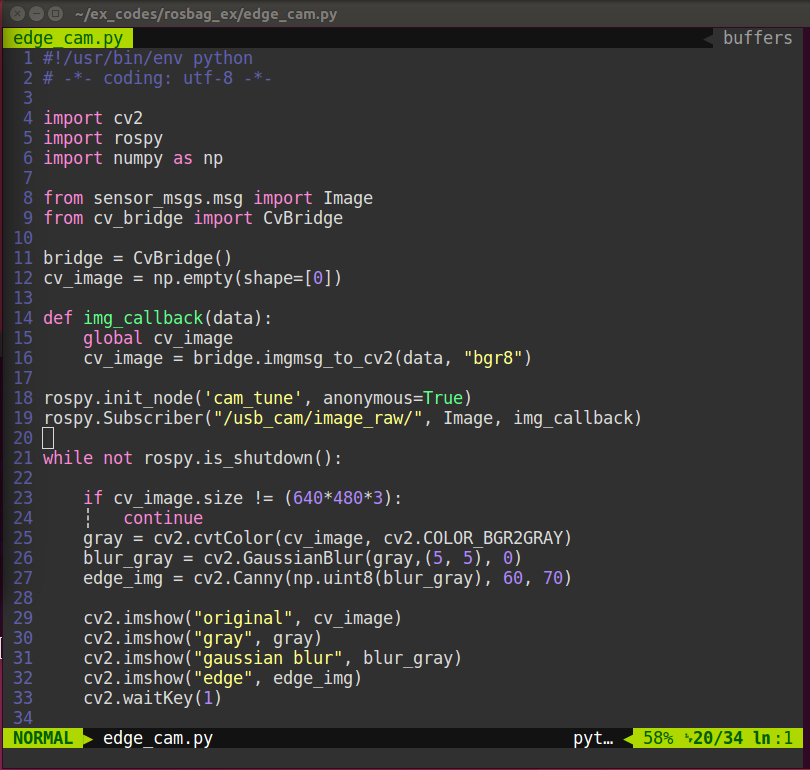810x770 pixels.
Task: Click the 58% position indicator
Action: coord(658,738)
